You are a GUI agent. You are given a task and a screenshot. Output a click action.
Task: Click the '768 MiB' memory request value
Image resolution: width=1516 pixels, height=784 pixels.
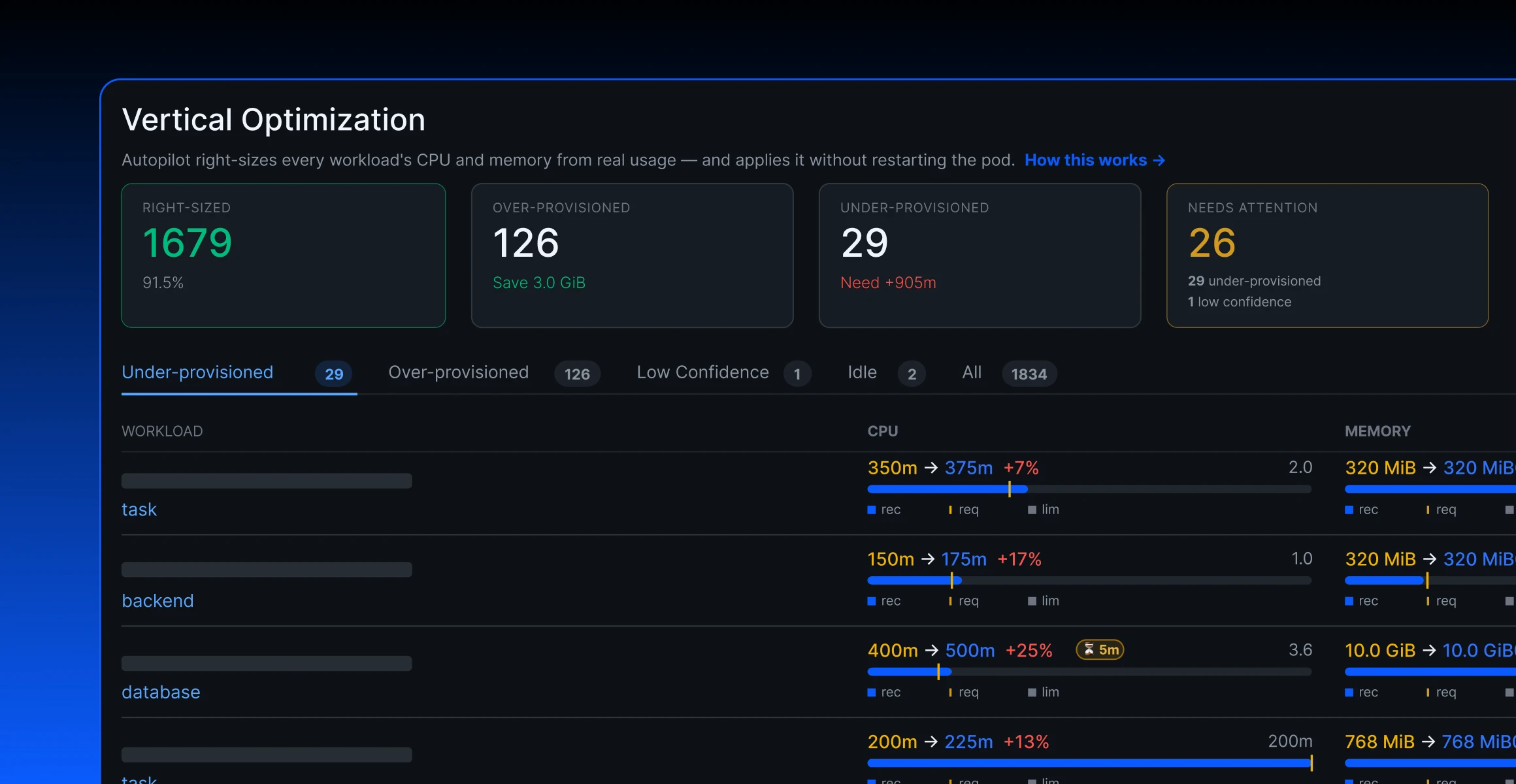pyautogui.click(x=1379, y=742)
